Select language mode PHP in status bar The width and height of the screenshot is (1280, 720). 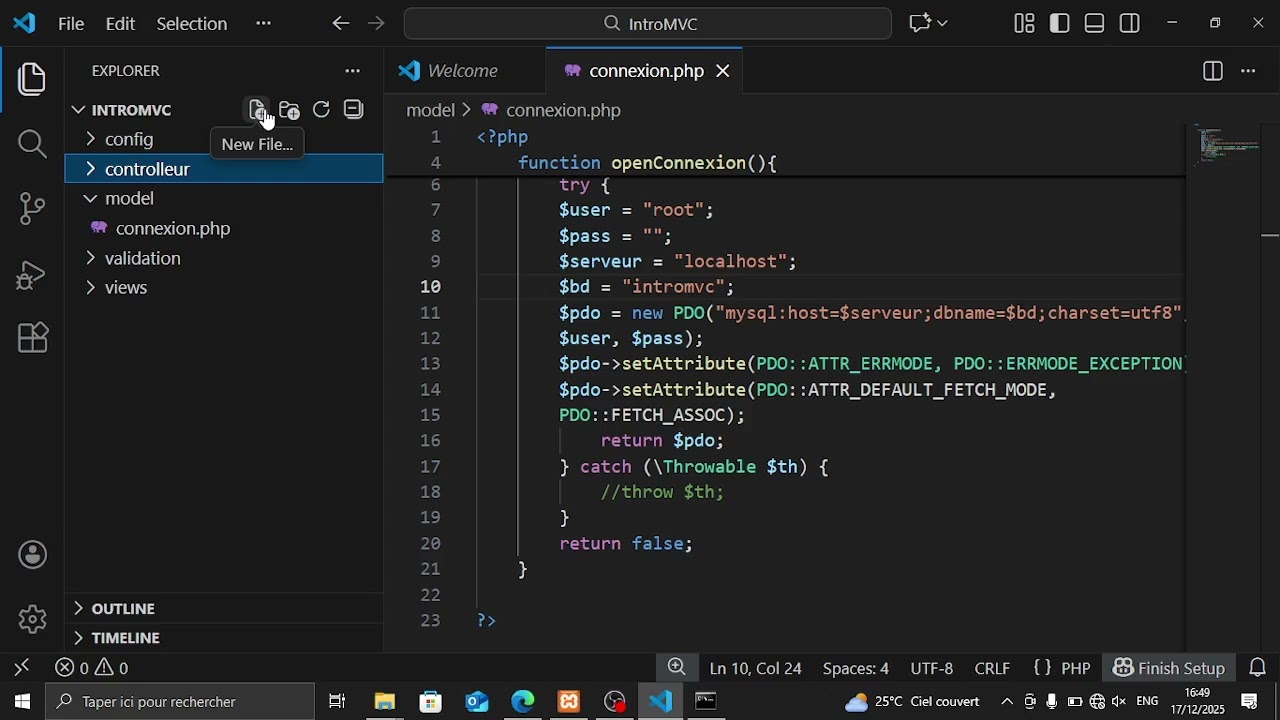coord(1075,668)
